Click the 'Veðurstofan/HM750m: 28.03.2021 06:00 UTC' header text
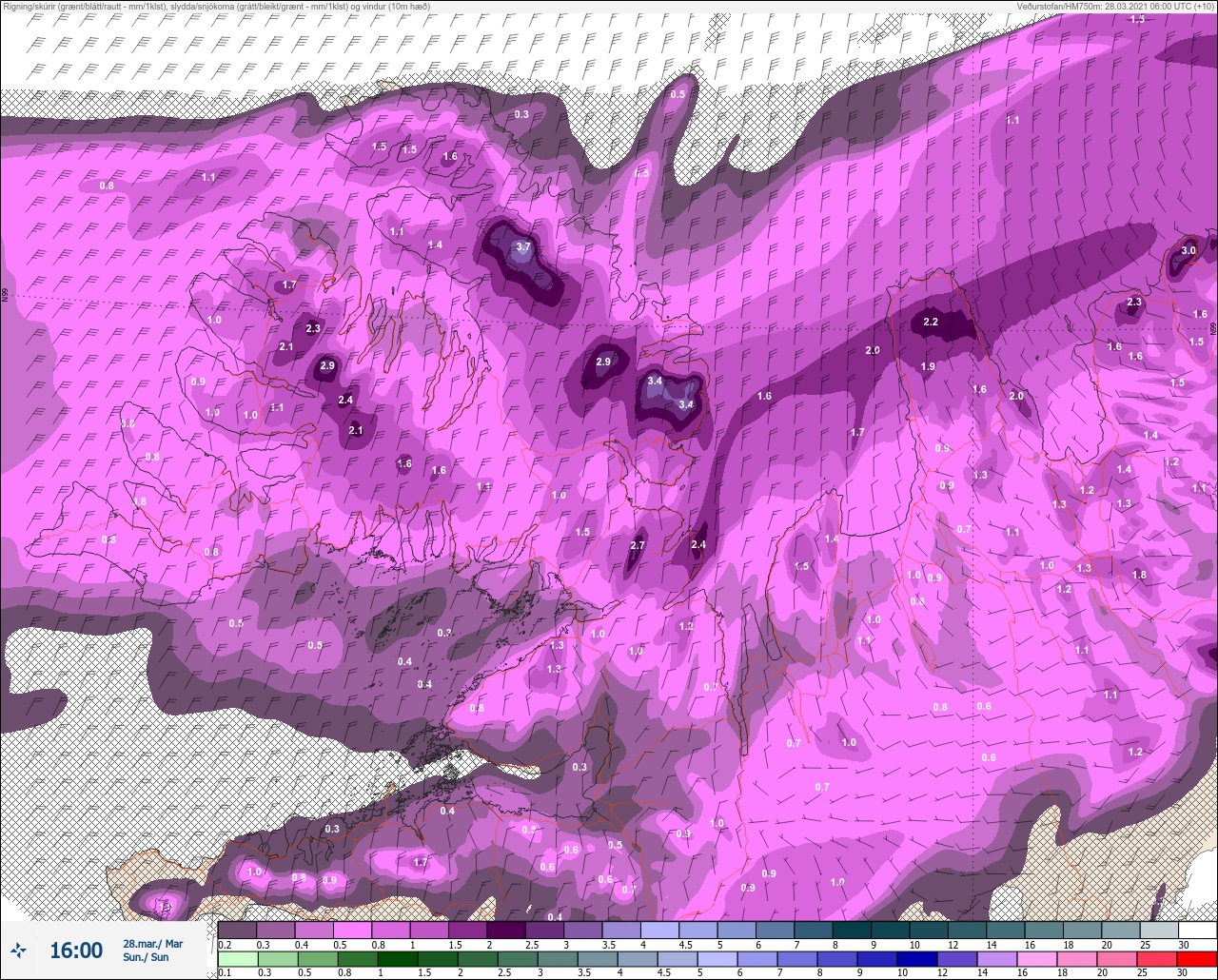The width and height of the screenshot is (1218, 980). click(x=1117, y=6)
